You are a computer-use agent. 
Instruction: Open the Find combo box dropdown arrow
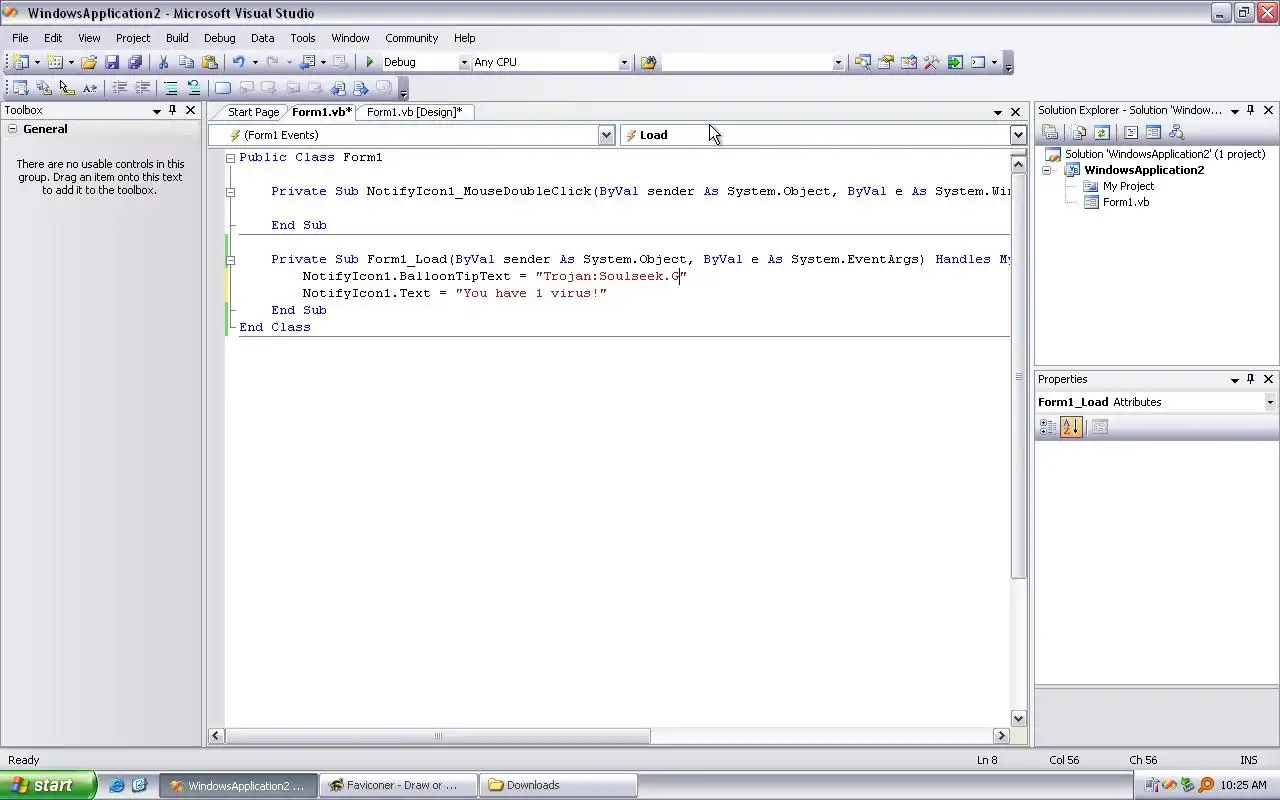click(838, 62)
